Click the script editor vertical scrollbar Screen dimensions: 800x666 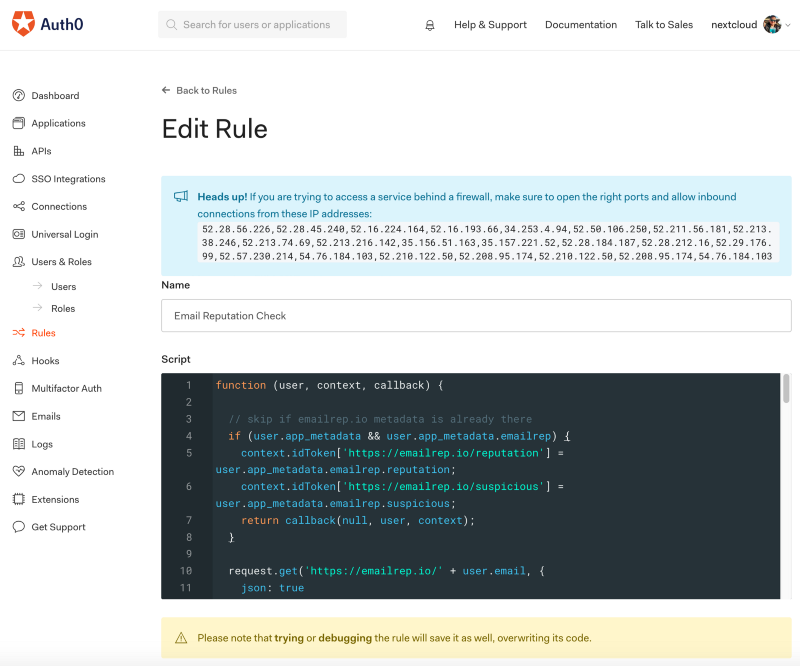pyautogui.click(x=786, y=485)
